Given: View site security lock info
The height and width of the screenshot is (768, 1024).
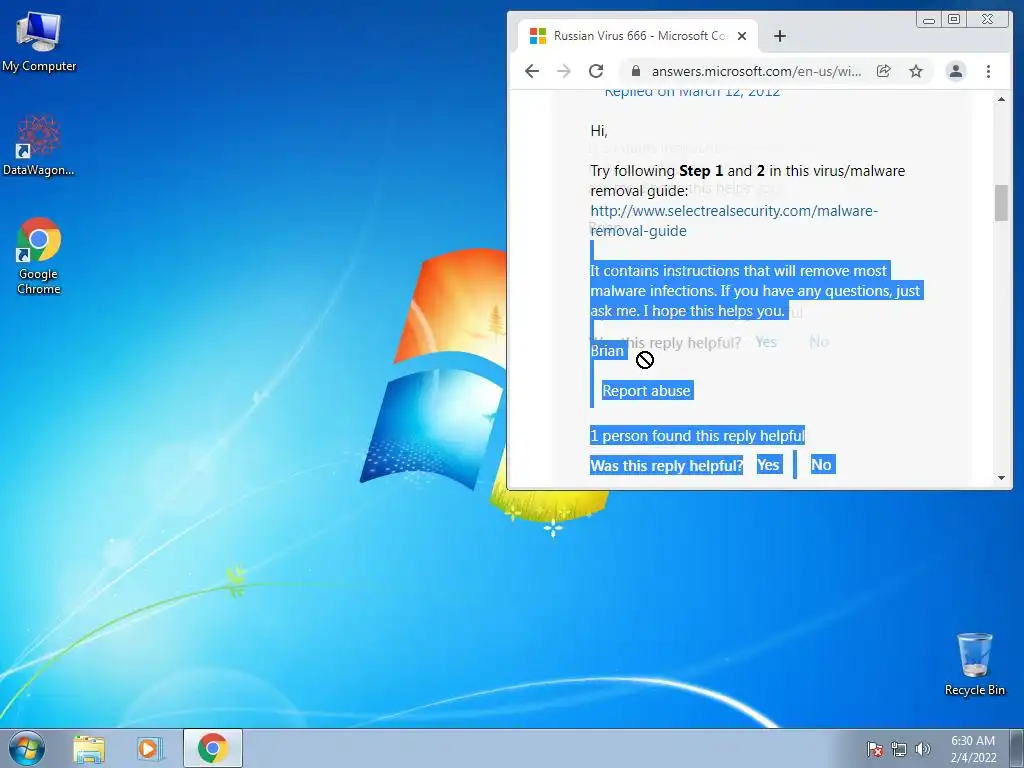Looking at the screenshot, I should [635, 71].
